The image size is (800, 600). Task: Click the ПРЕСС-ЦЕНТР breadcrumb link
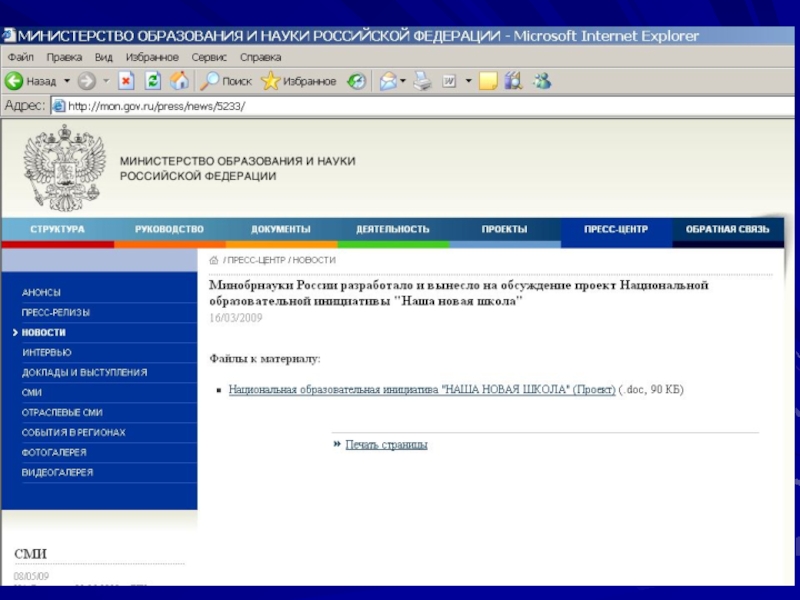pyautogui.click(x=256, y=260)
